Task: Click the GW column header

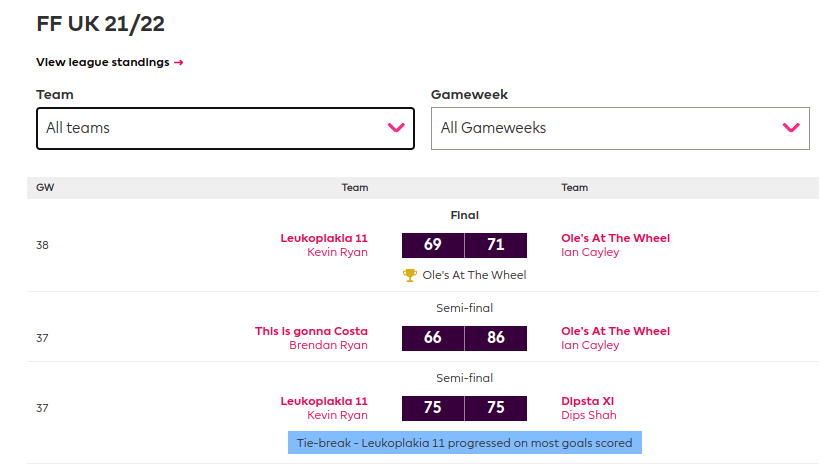Action: 45,187
